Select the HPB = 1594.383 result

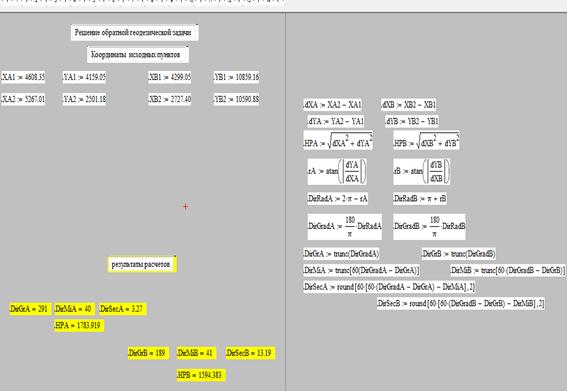(201, 375)
